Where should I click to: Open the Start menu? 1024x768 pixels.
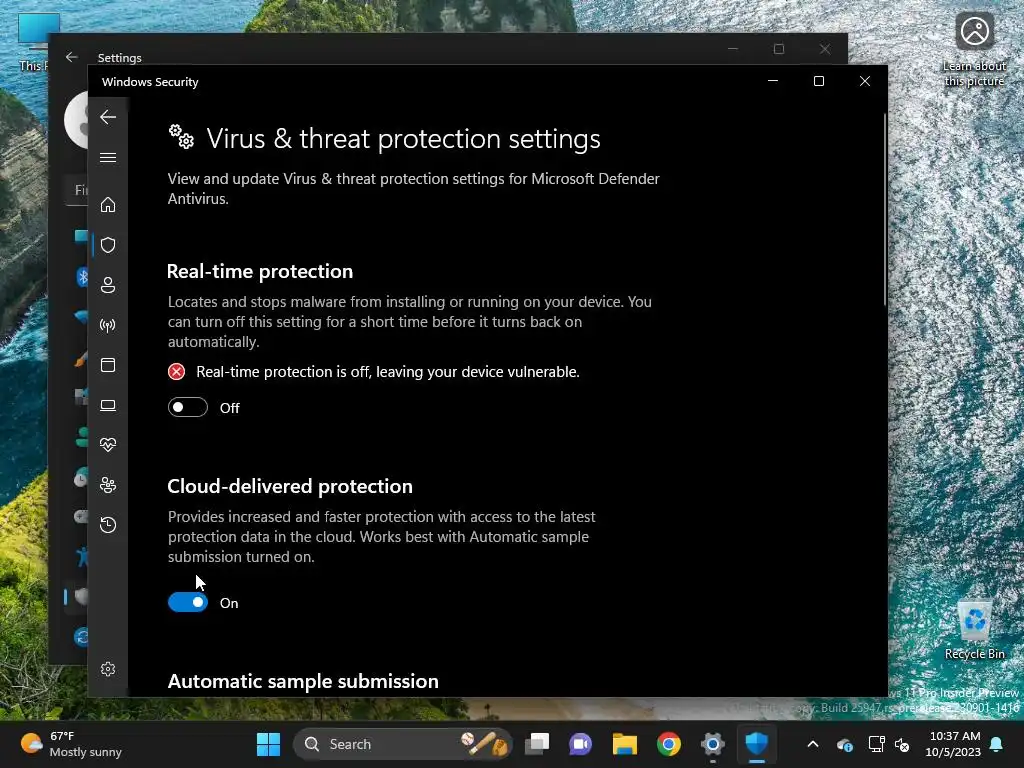click(x=268, y=744)
